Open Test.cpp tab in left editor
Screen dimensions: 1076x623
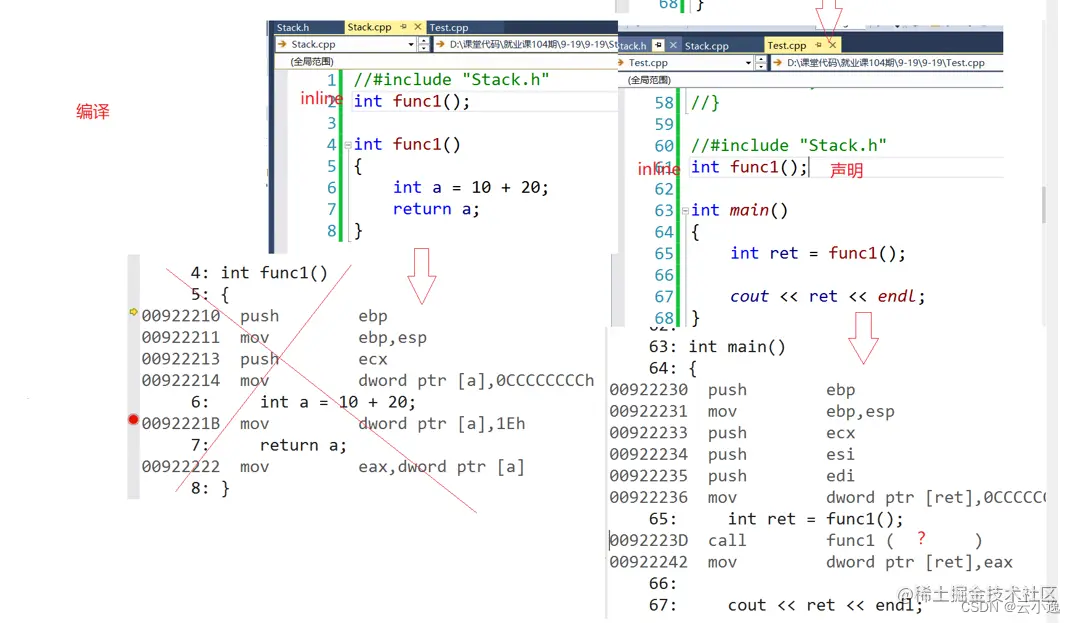449,27
